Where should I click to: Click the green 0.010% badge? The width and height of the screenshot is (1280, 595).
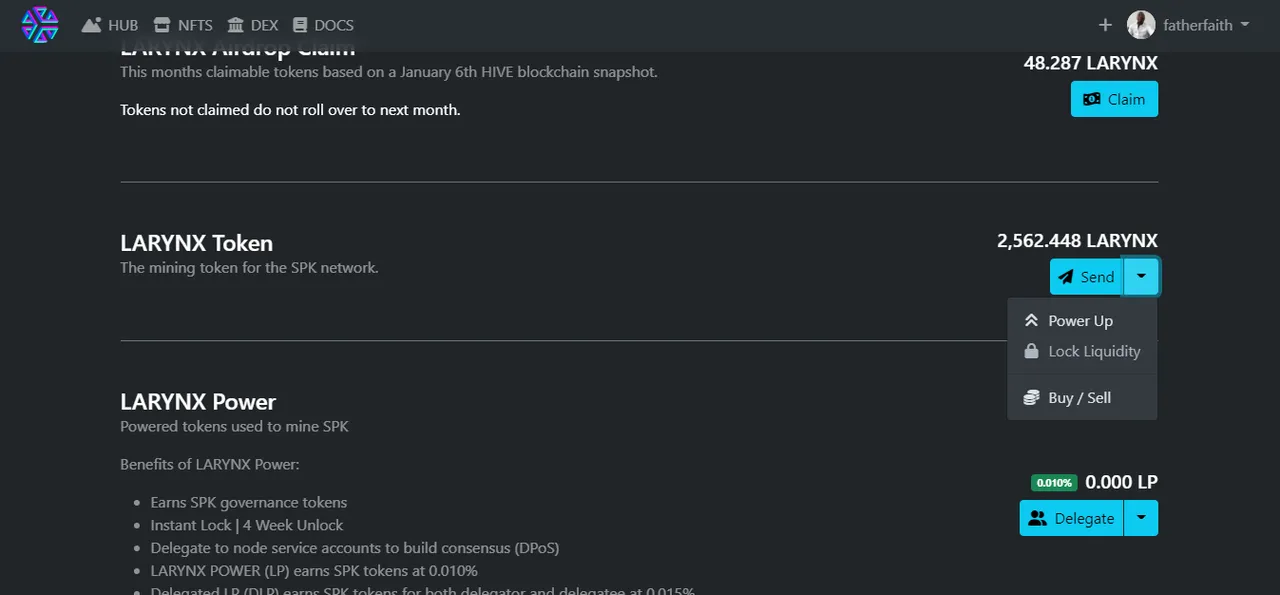tap(1054, 483)
